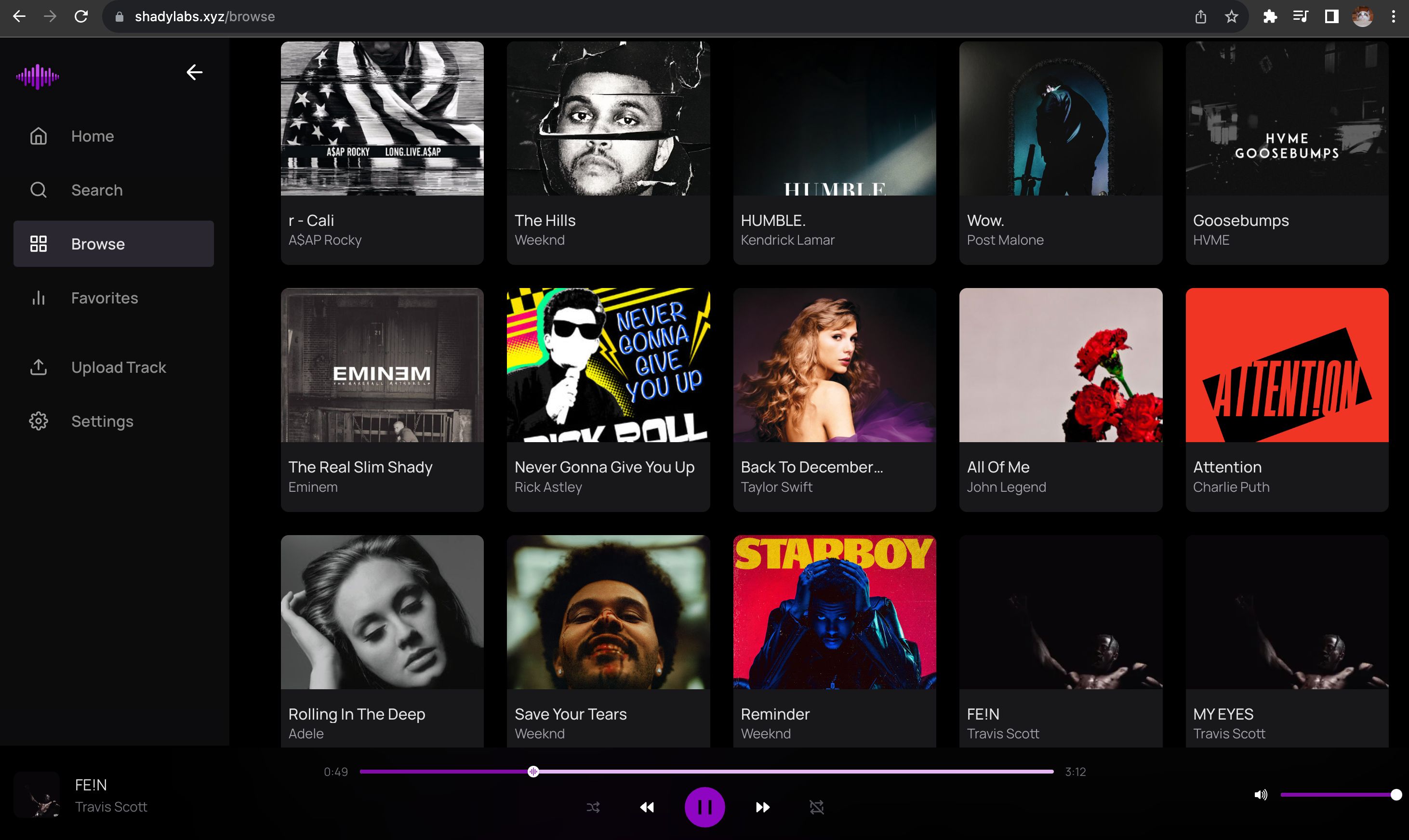The width and height of the screenshot is (1409, 840).
Task: Select the Reminder Starboy cover
Action: (x=834, y=612)
